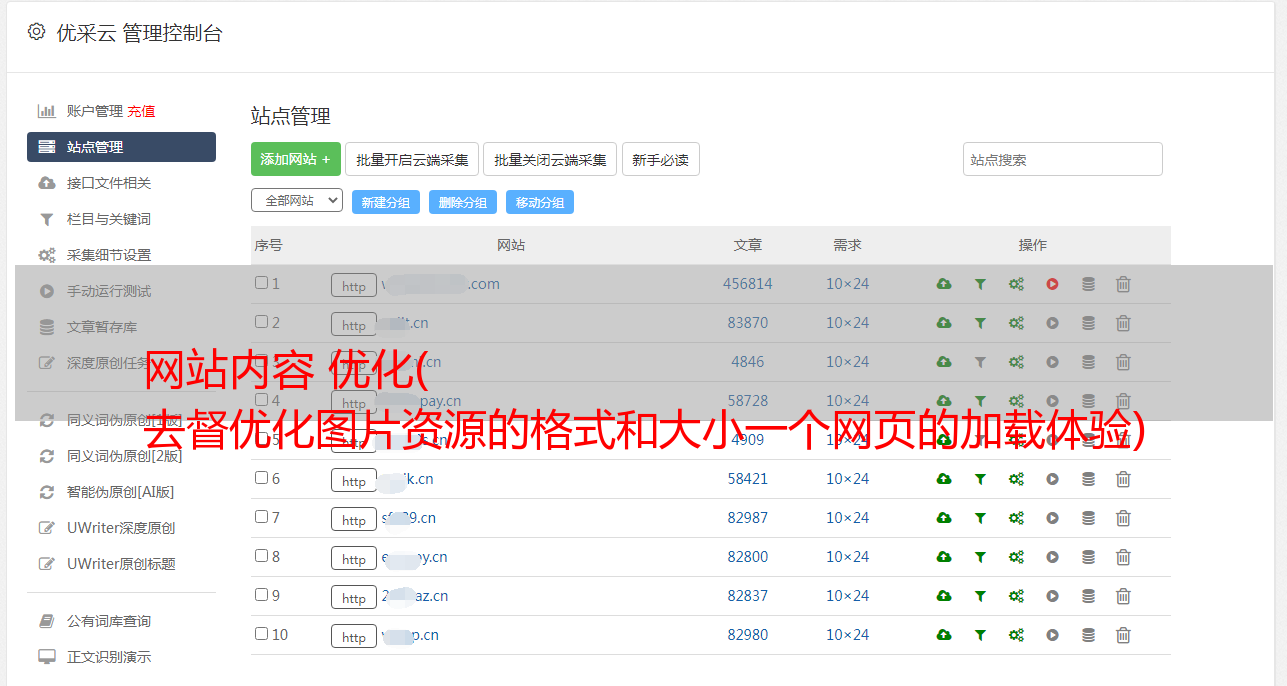This screenshot has width=1287, height=686.
Task: Click the cloud upload icon in row 10
Action: (944, 635)
